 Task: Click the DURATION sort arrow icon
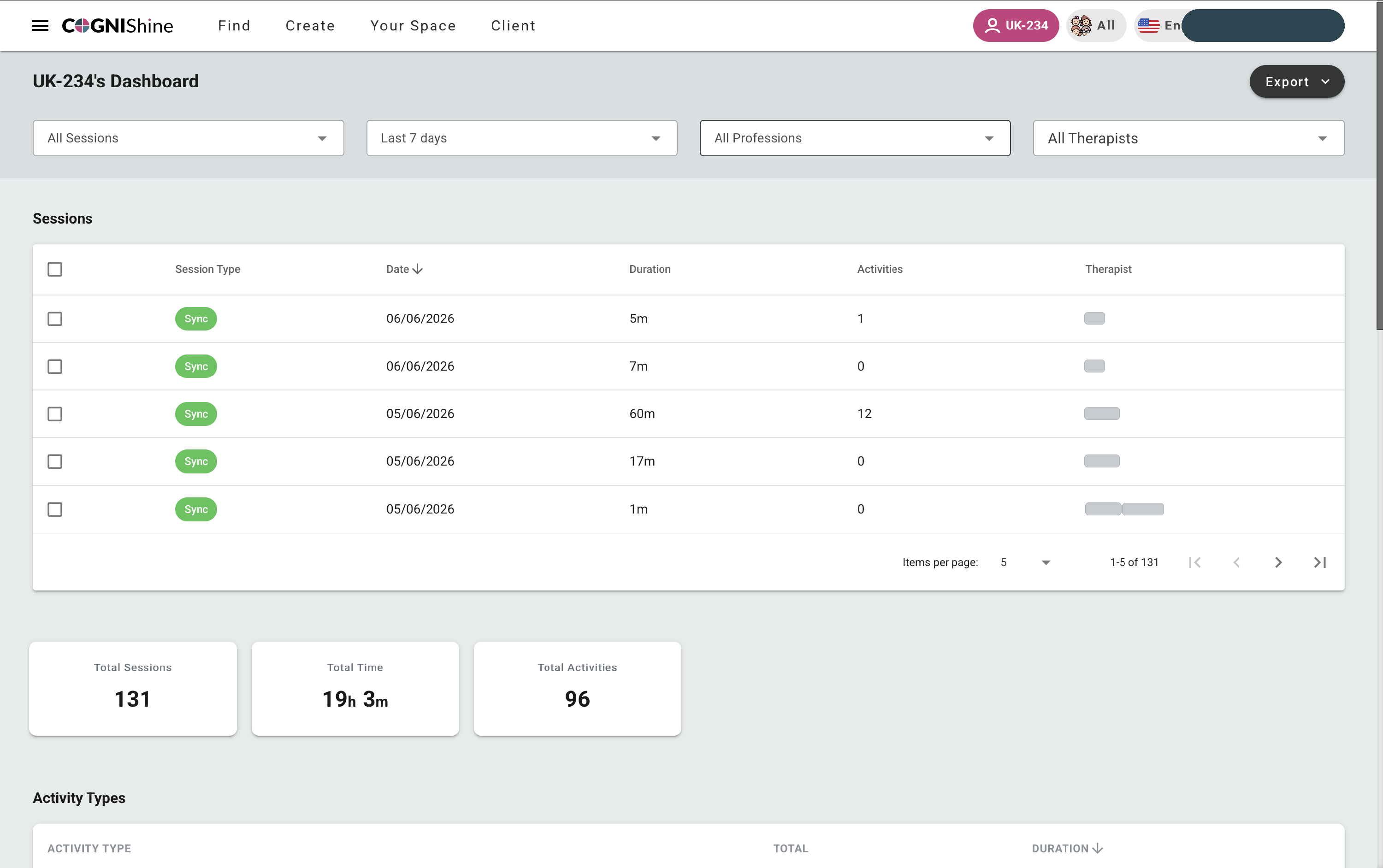pos(1097,849)
